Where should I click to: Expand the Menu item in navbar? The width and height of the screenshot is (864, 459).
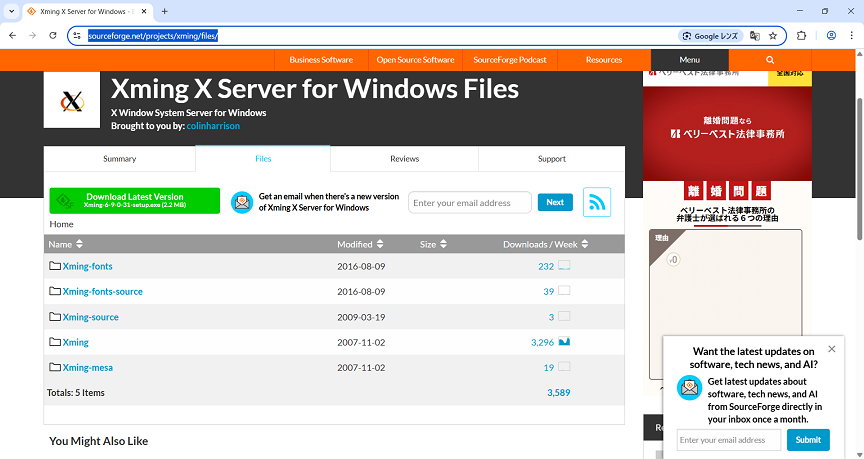click(x=689, y=60)
